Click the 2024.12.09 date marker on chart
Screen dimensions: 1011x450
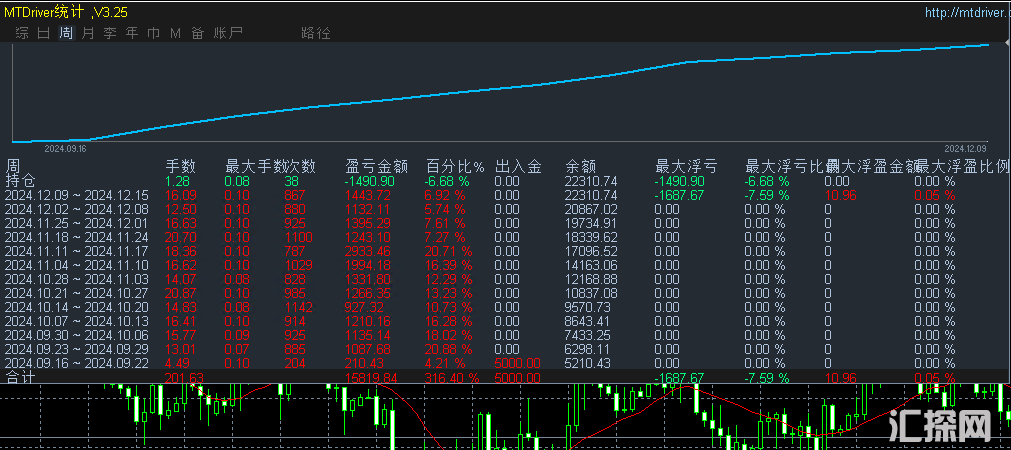(x=965, y=148)
